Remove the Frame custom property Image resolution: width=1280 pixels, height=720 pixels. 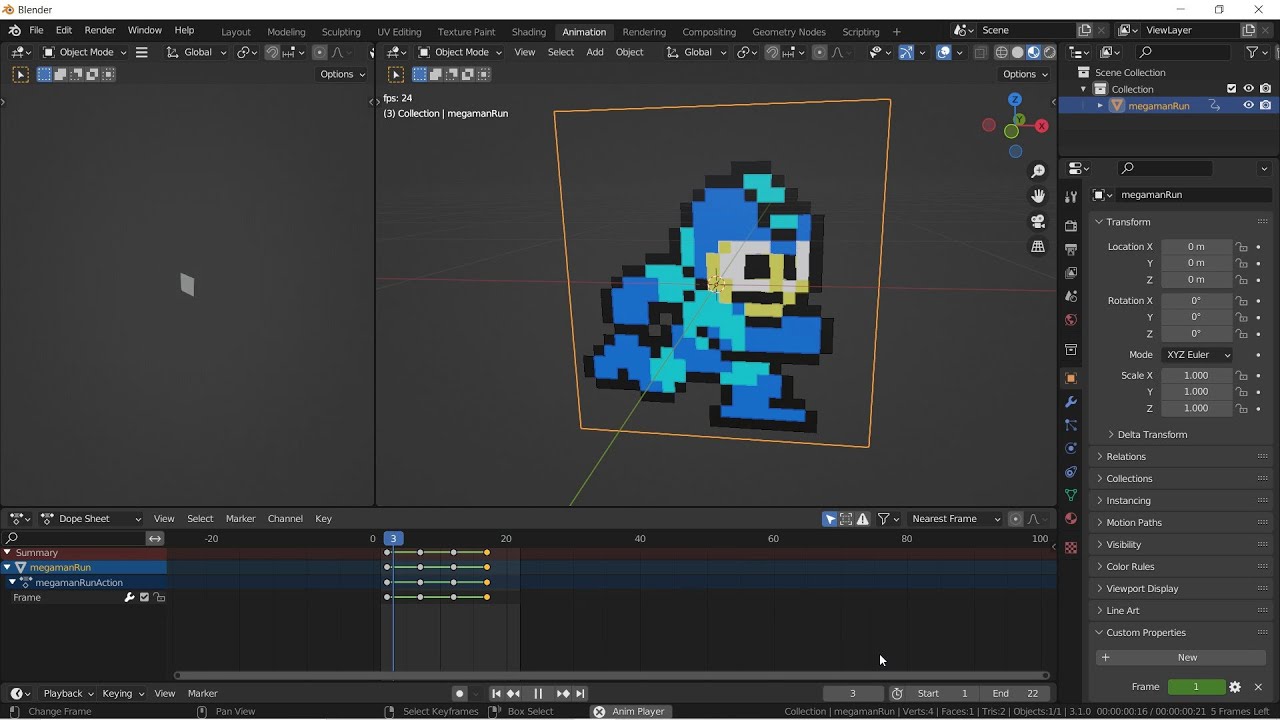(x=1258, y=687)
